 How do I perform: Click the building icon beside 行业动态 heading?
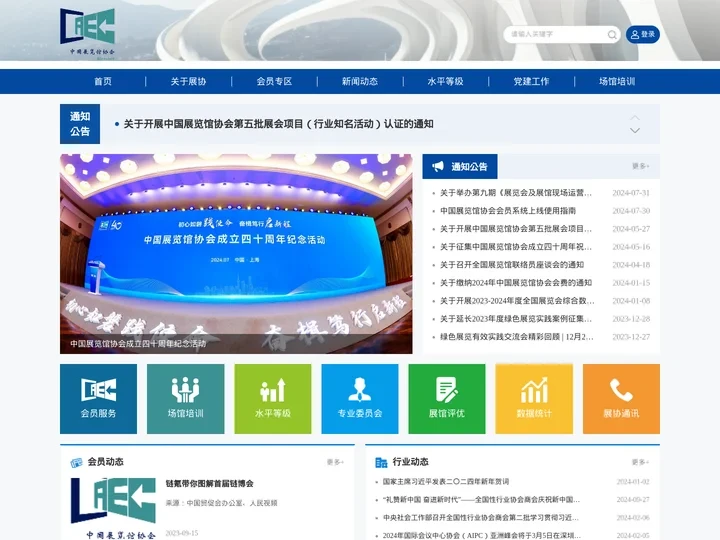coord(381,462)
